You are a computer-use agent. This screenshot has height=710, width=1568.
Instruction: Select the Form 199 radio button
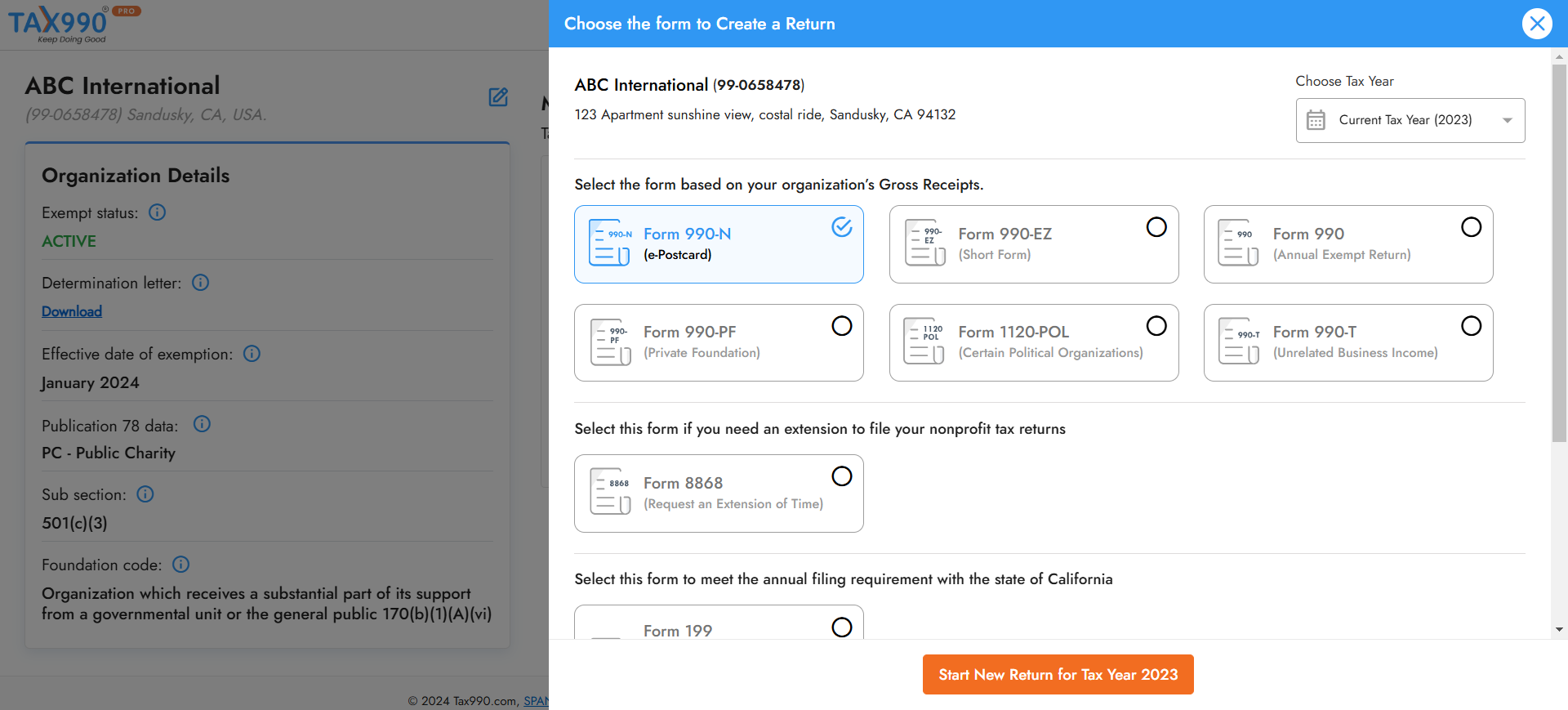(842, 627)
